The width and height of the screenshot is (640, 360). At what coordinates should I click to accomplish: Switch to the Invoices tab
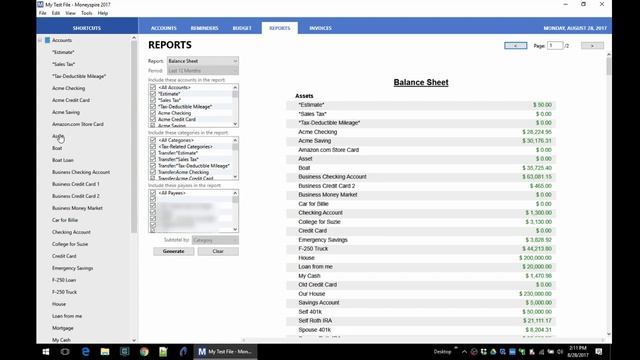320,28
